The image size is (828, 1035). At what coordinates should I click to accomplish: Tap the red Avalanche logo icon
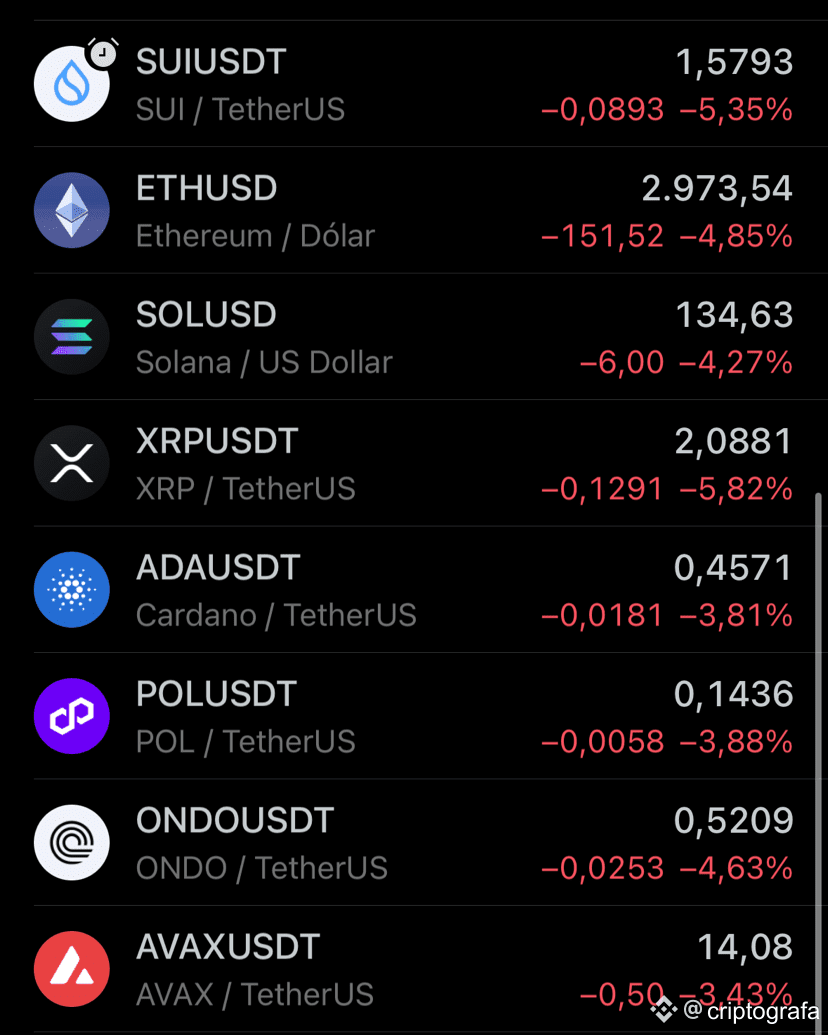click(x=71, y=969)
